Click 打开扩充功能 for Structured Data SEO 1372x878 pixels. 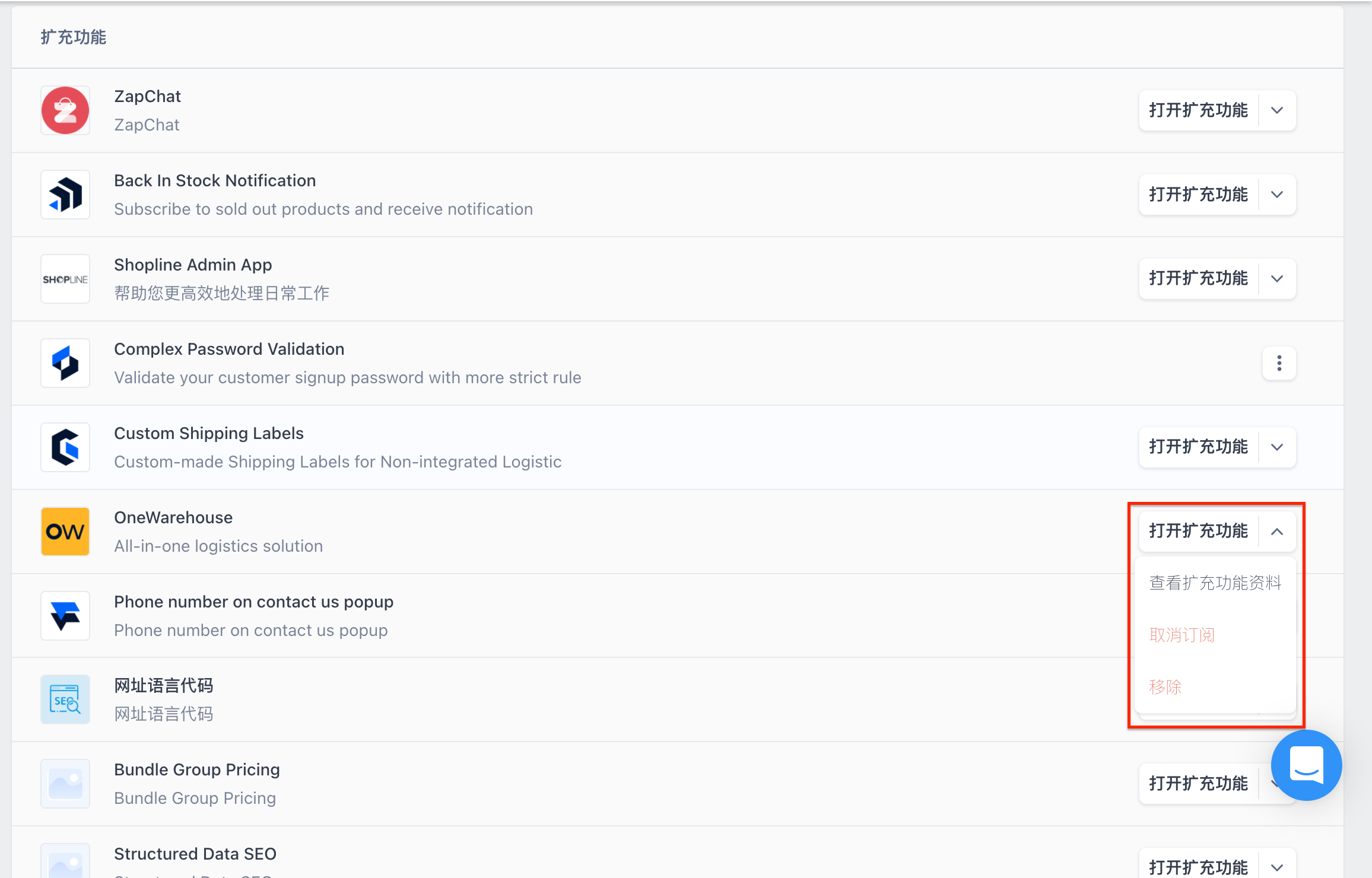click(1199, 867)
